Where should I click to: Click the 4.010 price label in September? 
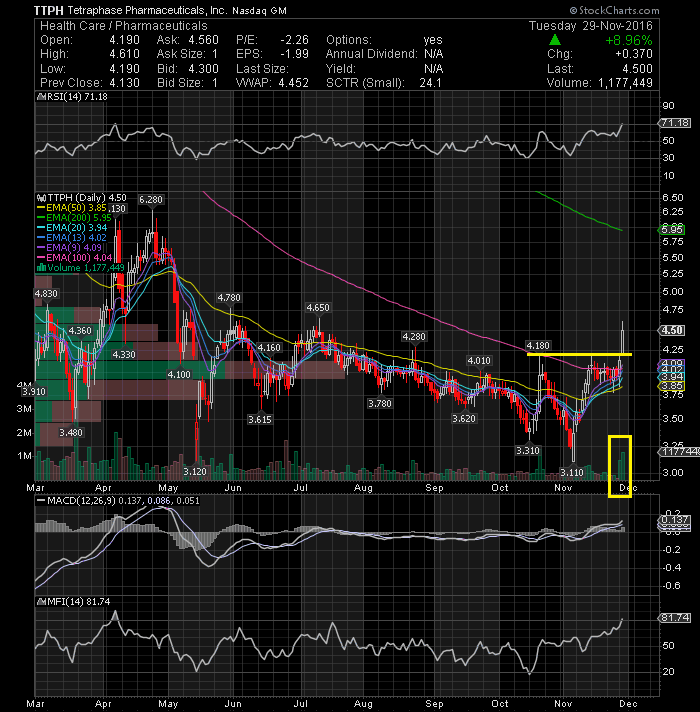479,361
